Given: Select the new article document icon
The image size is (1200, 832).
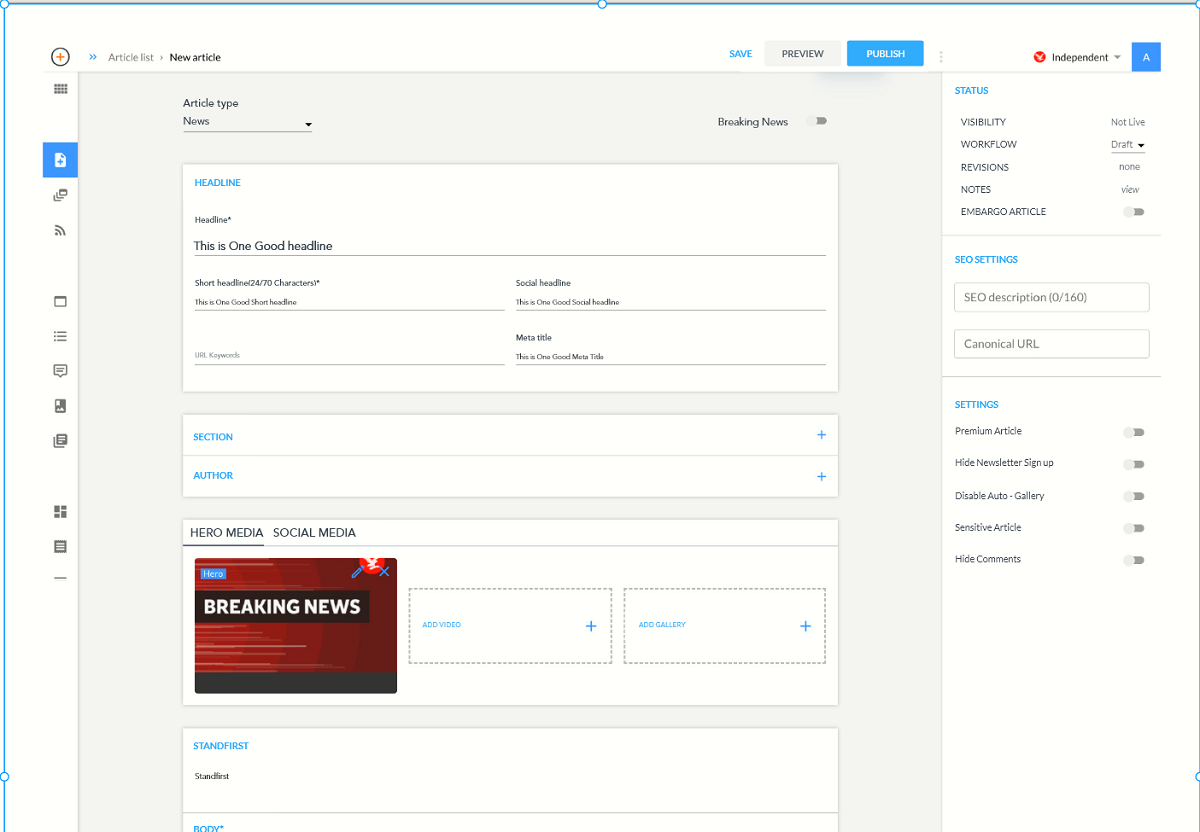Looking at the screenshot, I should click(x=60, y=160).
